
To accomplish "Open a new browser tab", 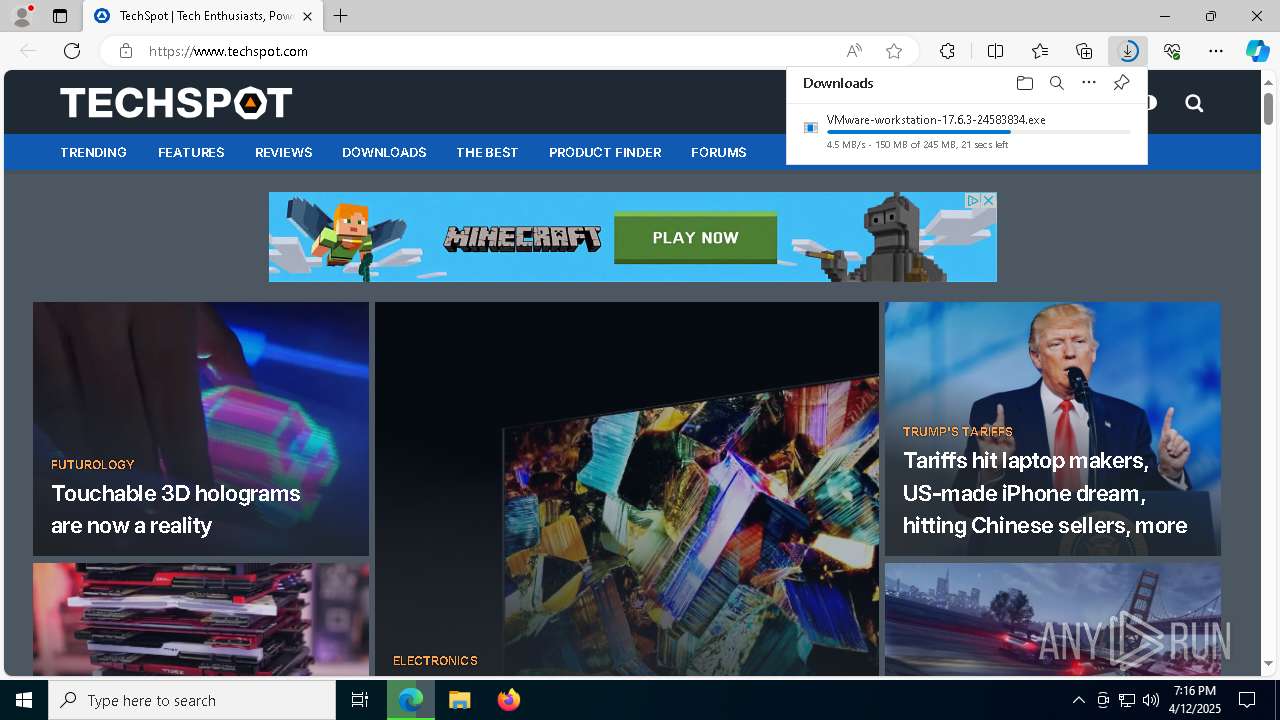I will (341, 16).
